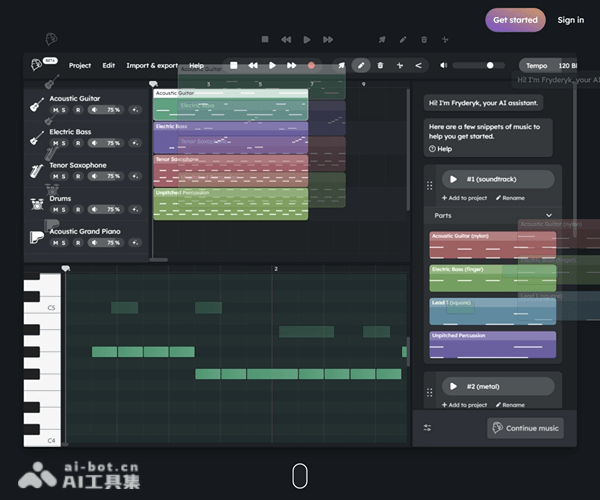Open settings sliders icon beside Continue music
Viewport: 600px width, 500px height.
click(427, 428)
